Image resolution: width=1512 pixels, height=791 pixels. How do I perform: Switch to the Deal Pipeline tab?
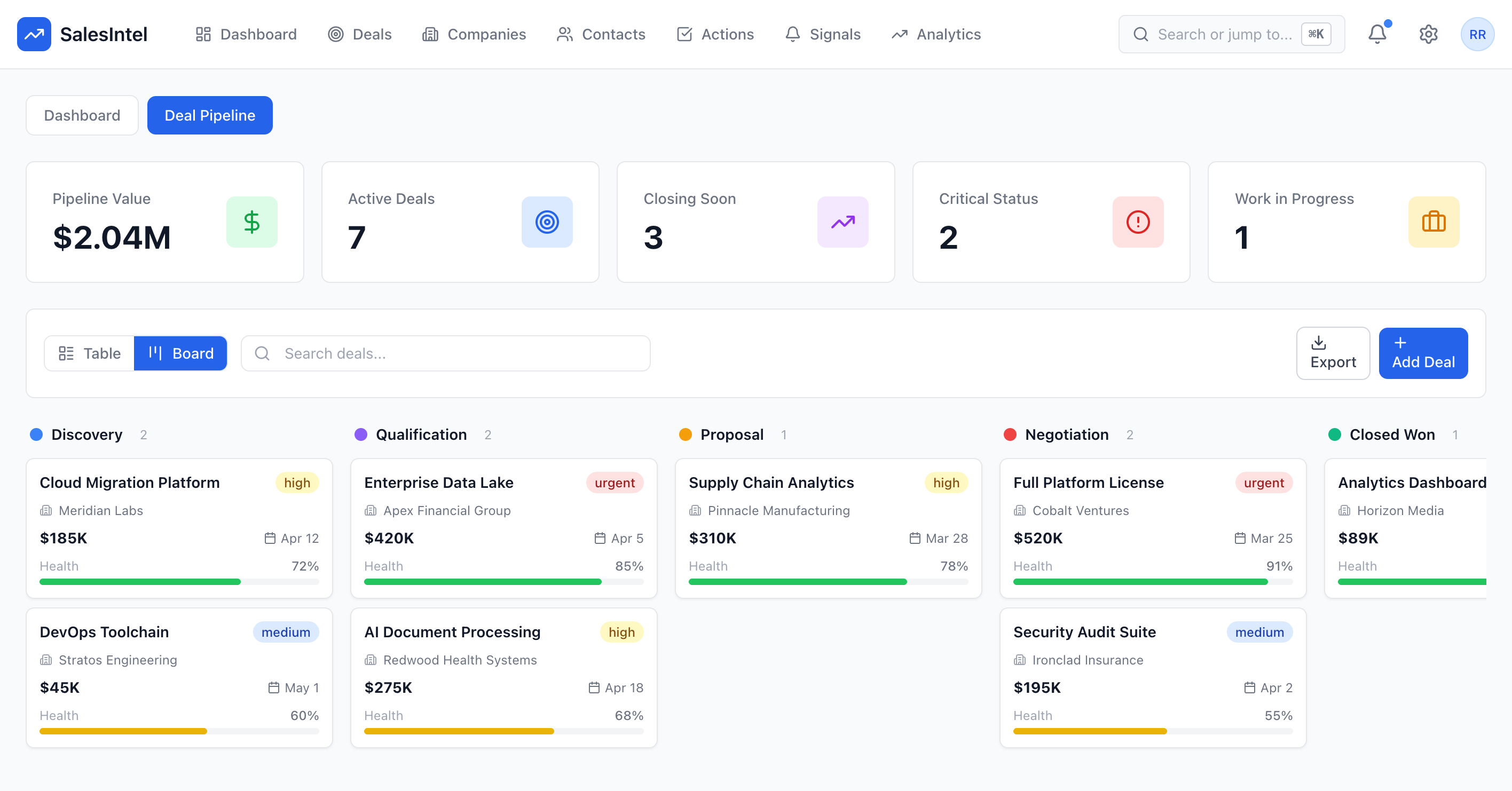click(209, 115)
